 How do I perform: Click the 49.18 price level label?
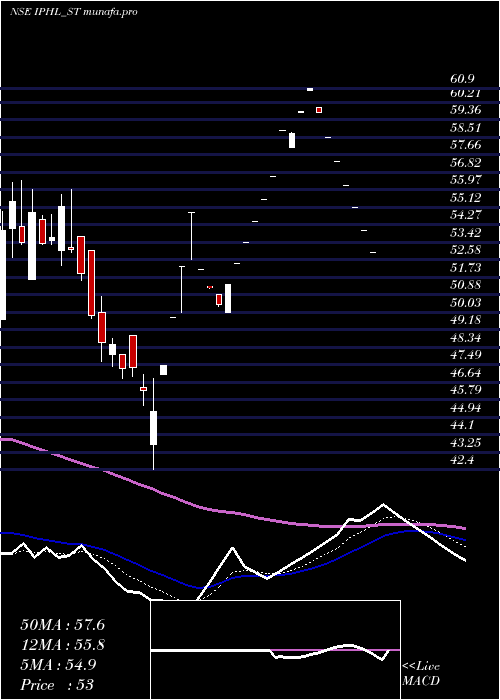pos(465,320)
